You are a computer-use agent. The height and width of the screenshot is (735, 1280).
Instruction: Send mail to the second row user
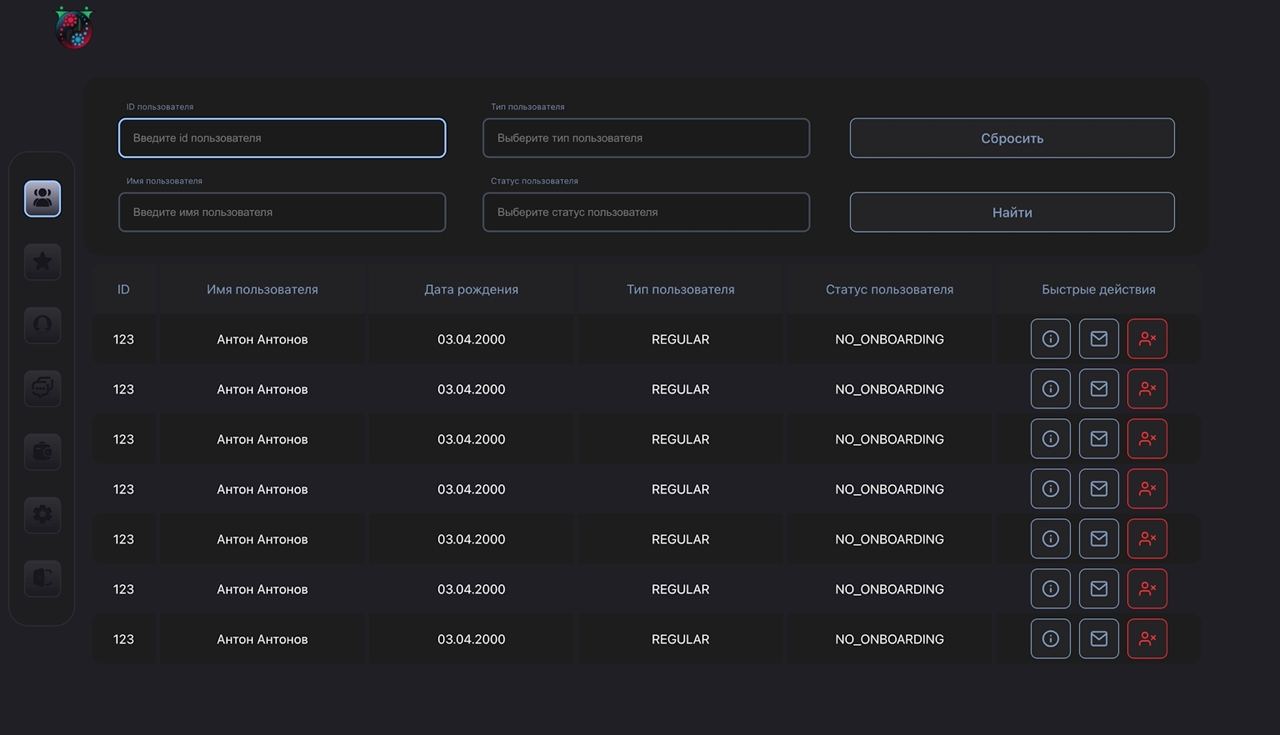coord(1098,389)
